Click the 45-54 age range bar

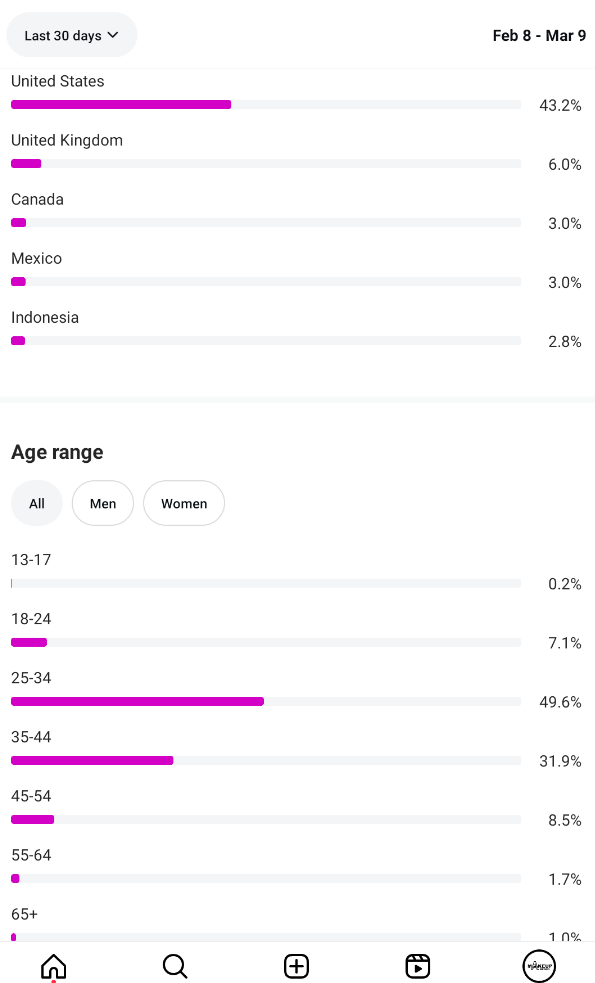266,819
